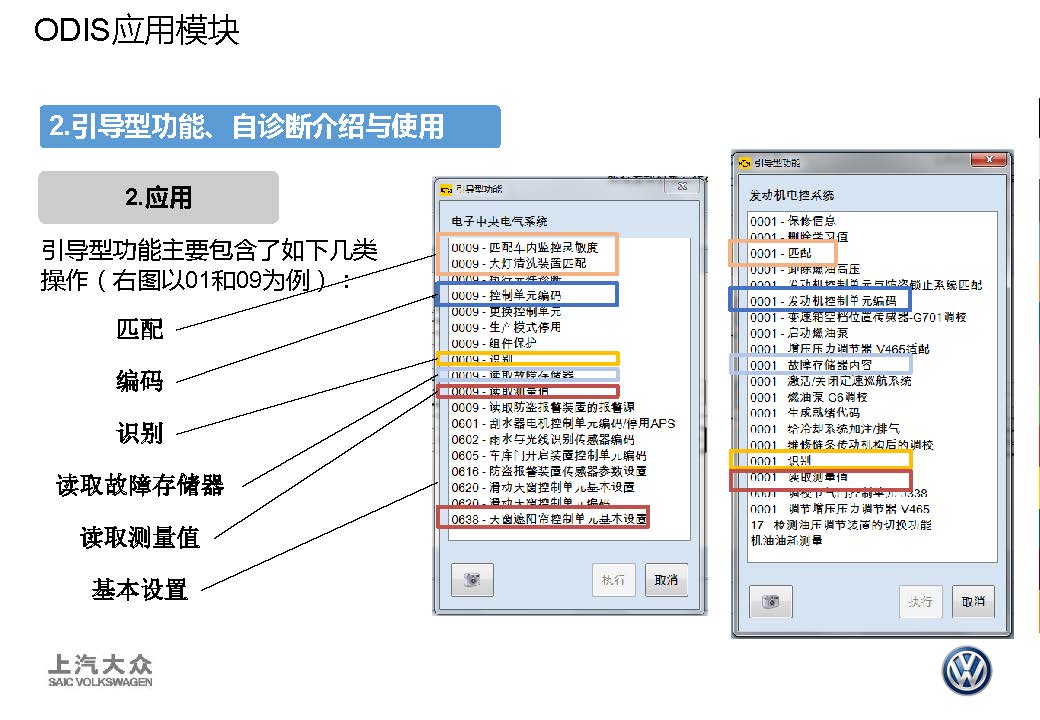The image size is (1040, 720).
Task: Select '0001 - 生成就绪代码' entry
Action: click(x=805, y=413)
